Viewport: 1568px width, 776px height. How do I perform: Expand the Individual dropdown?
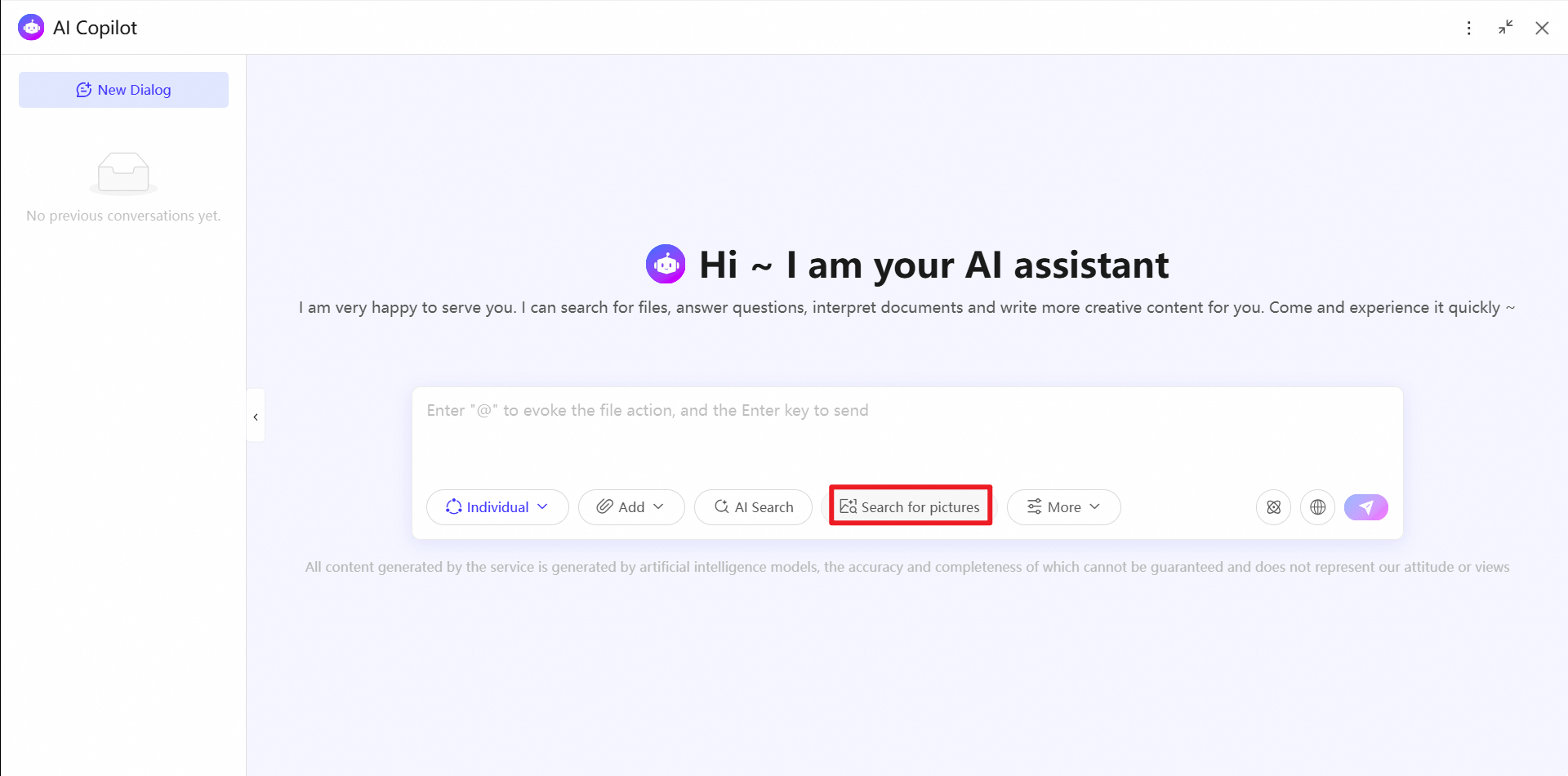(x=497, y=507)
